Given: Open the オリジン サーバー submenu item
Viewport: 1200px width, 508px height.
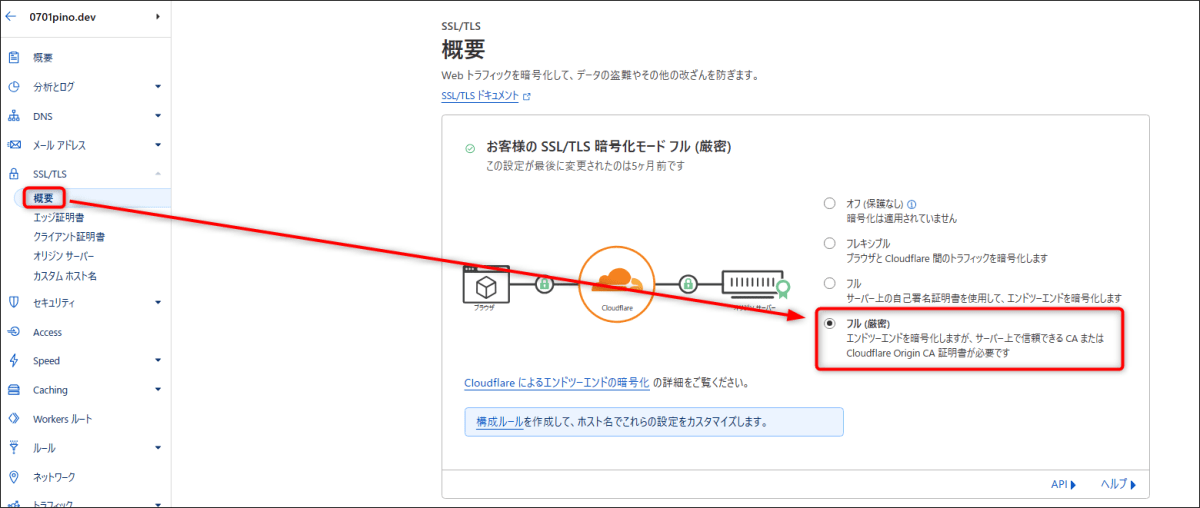Looking at the screenshot, I should tap(65, 256).
